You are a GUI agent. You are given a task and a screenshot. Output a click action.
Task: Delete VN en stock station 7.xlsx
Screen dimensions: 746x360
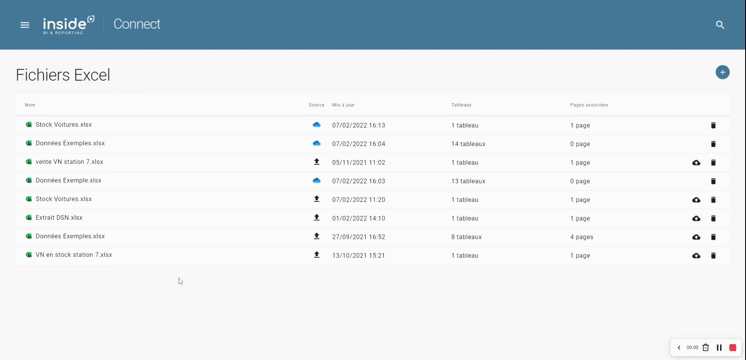coord(713,255)
